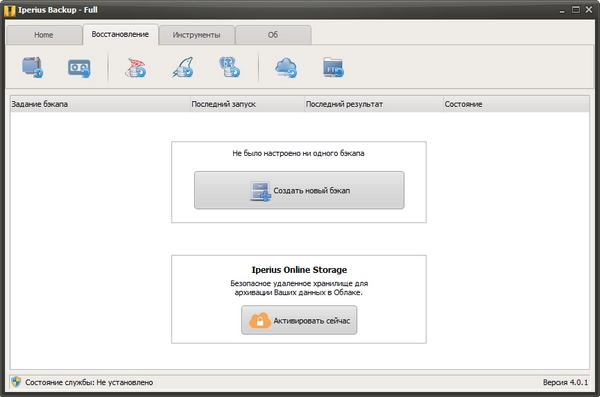The width and height of the screenshot is (600, 397).
Task: Sort by the Последний запуск column header
Action: tap(247, 104)
